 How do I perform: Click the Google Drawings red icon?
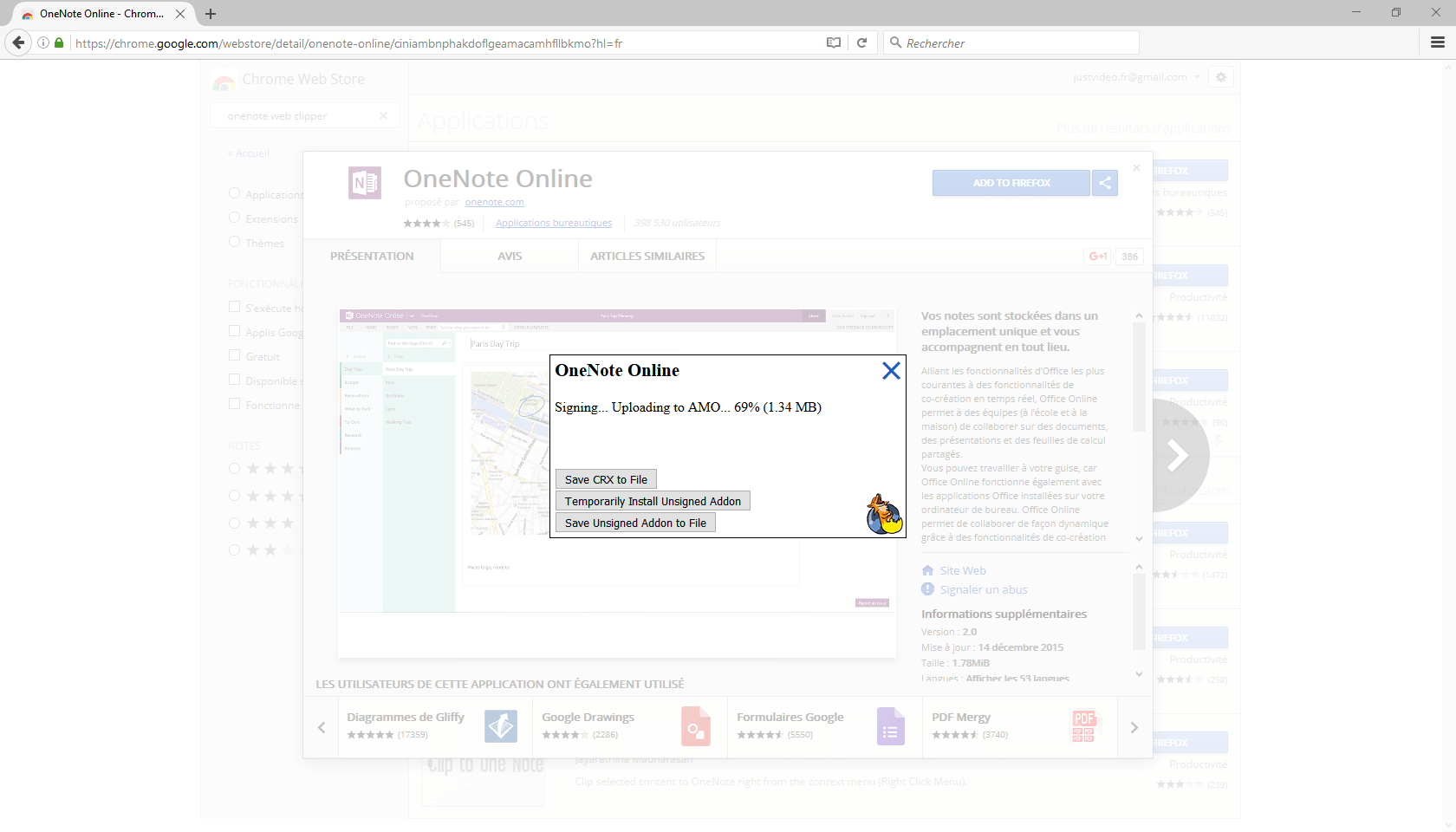click(x=696, y=726)
